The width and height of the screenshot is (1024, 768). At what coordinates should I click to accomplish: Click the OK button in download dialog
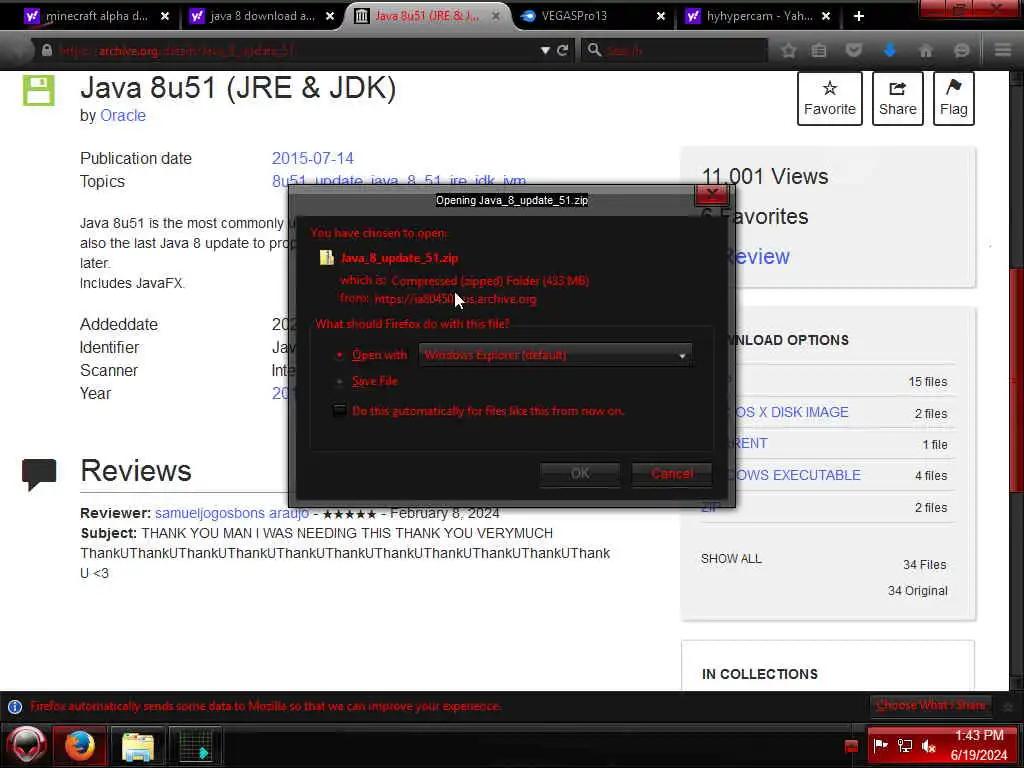pyautogui.click(x=580, y=473)
